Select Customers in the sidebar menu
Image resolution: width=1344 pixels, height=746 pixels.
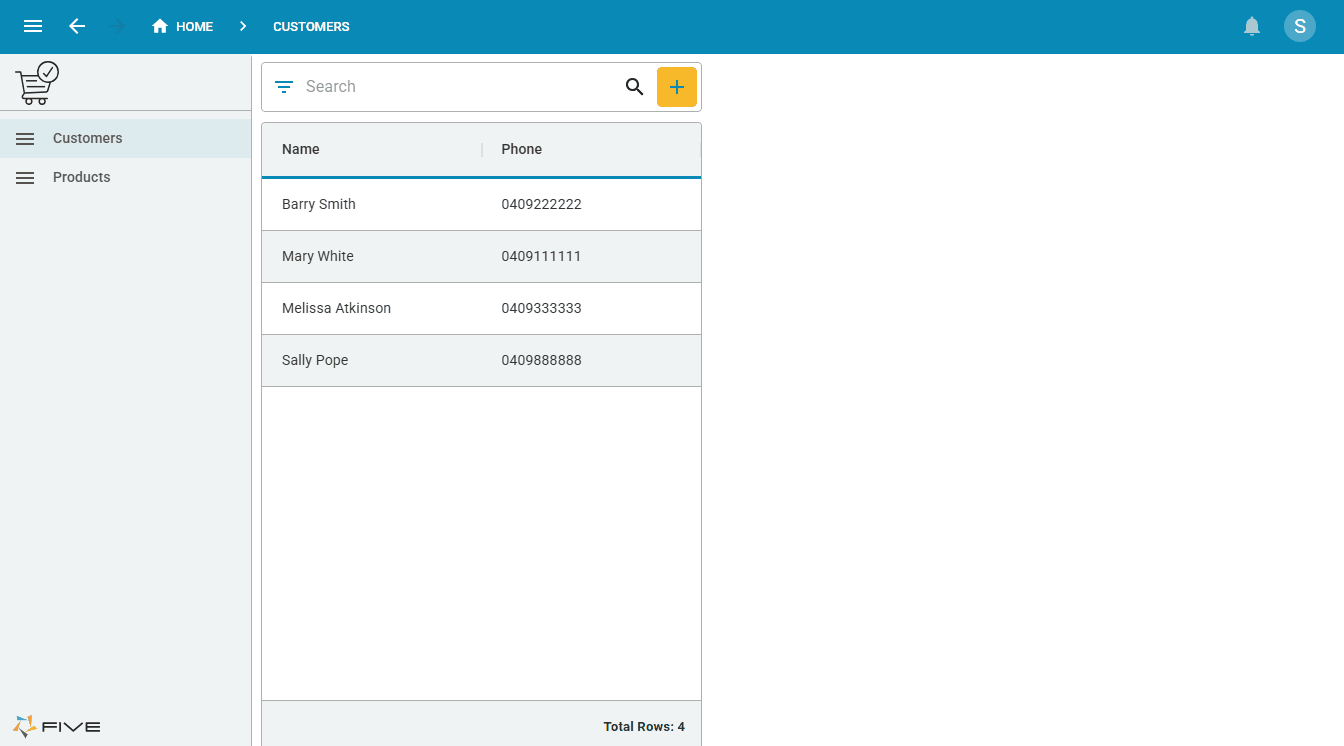coord(88,138)
